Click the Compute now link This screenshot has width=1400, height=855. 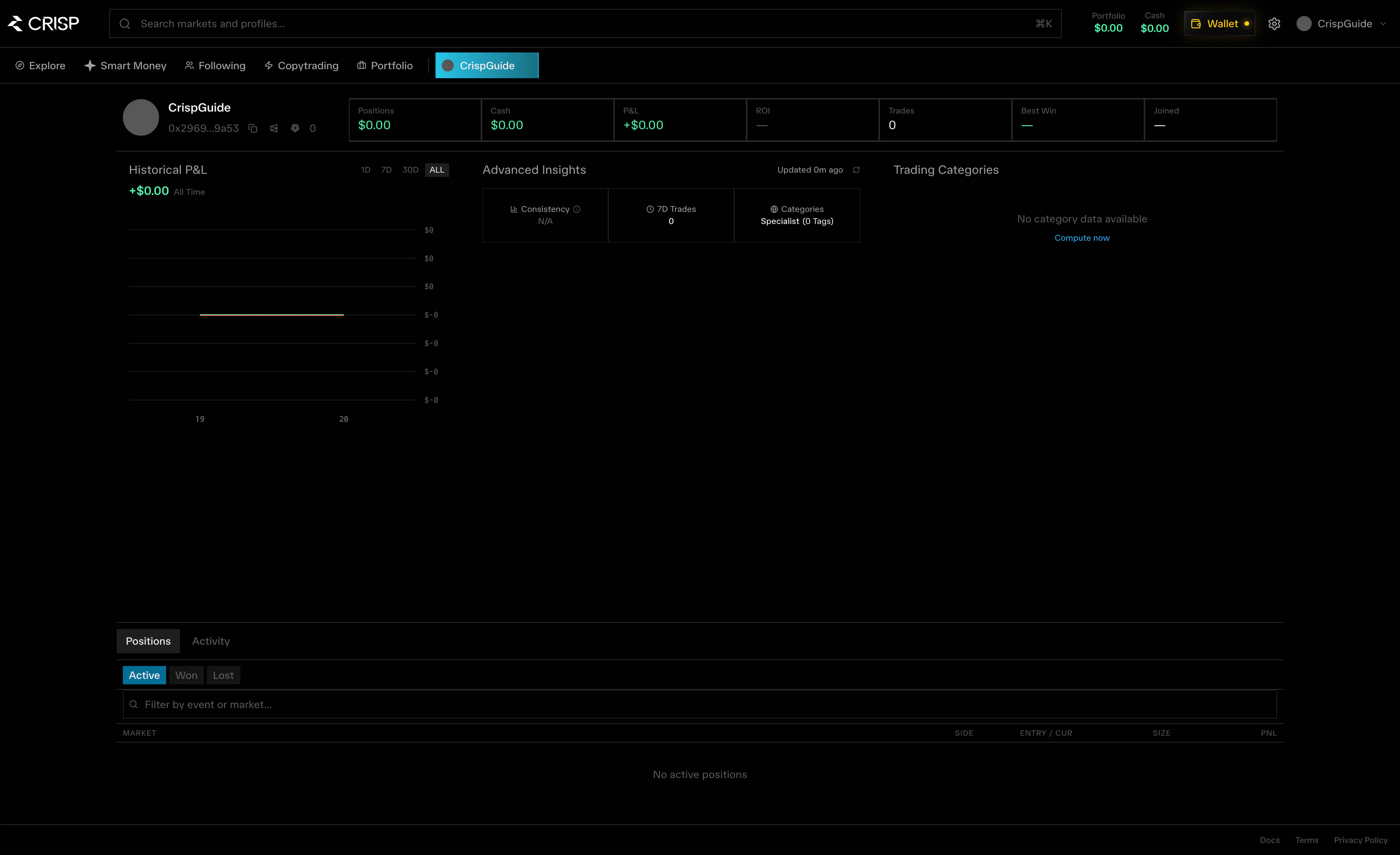tap(1082, 238)
